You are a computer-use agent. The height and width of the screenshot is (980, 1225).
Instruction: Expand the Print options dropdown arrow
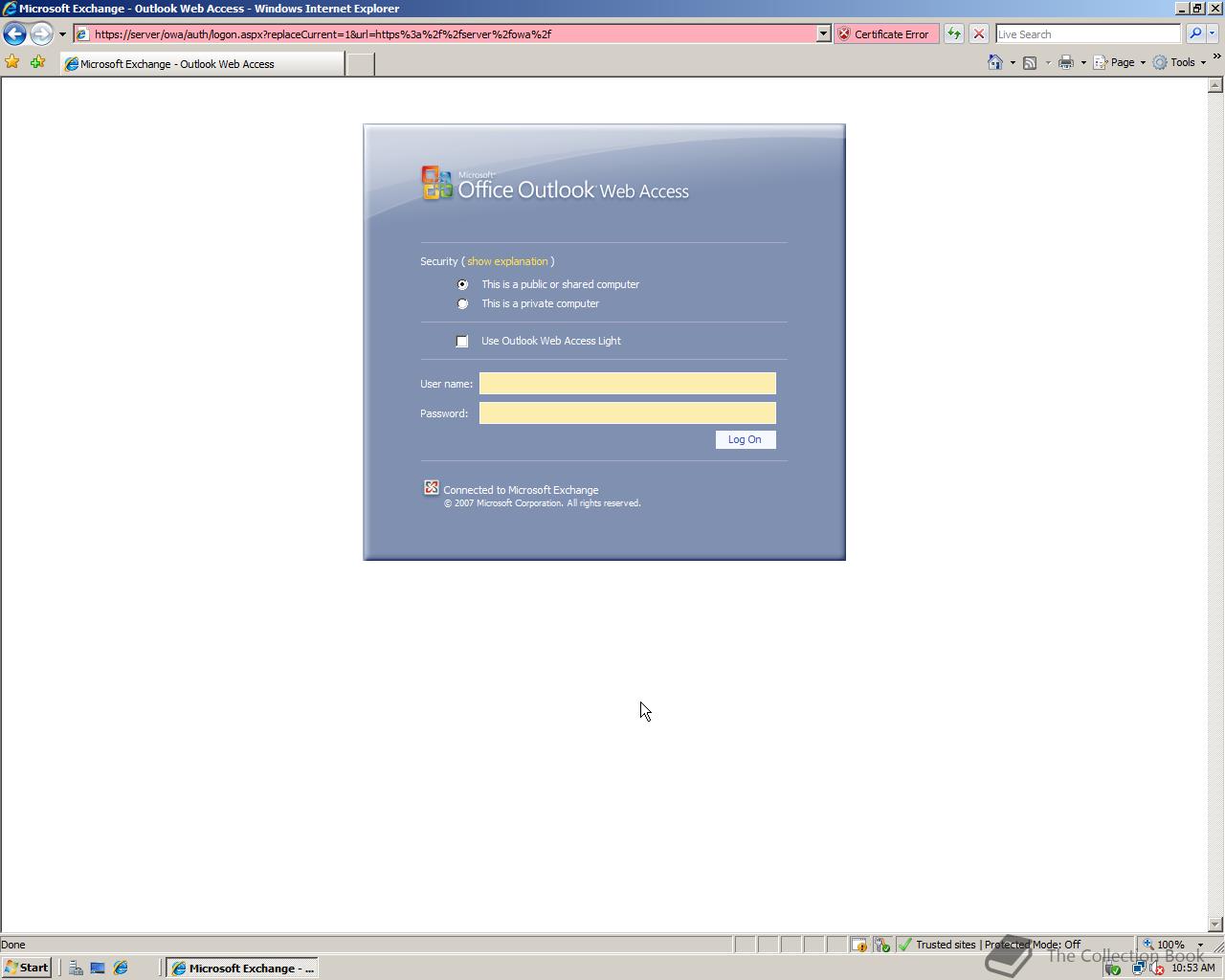[x=1083, y=63]
